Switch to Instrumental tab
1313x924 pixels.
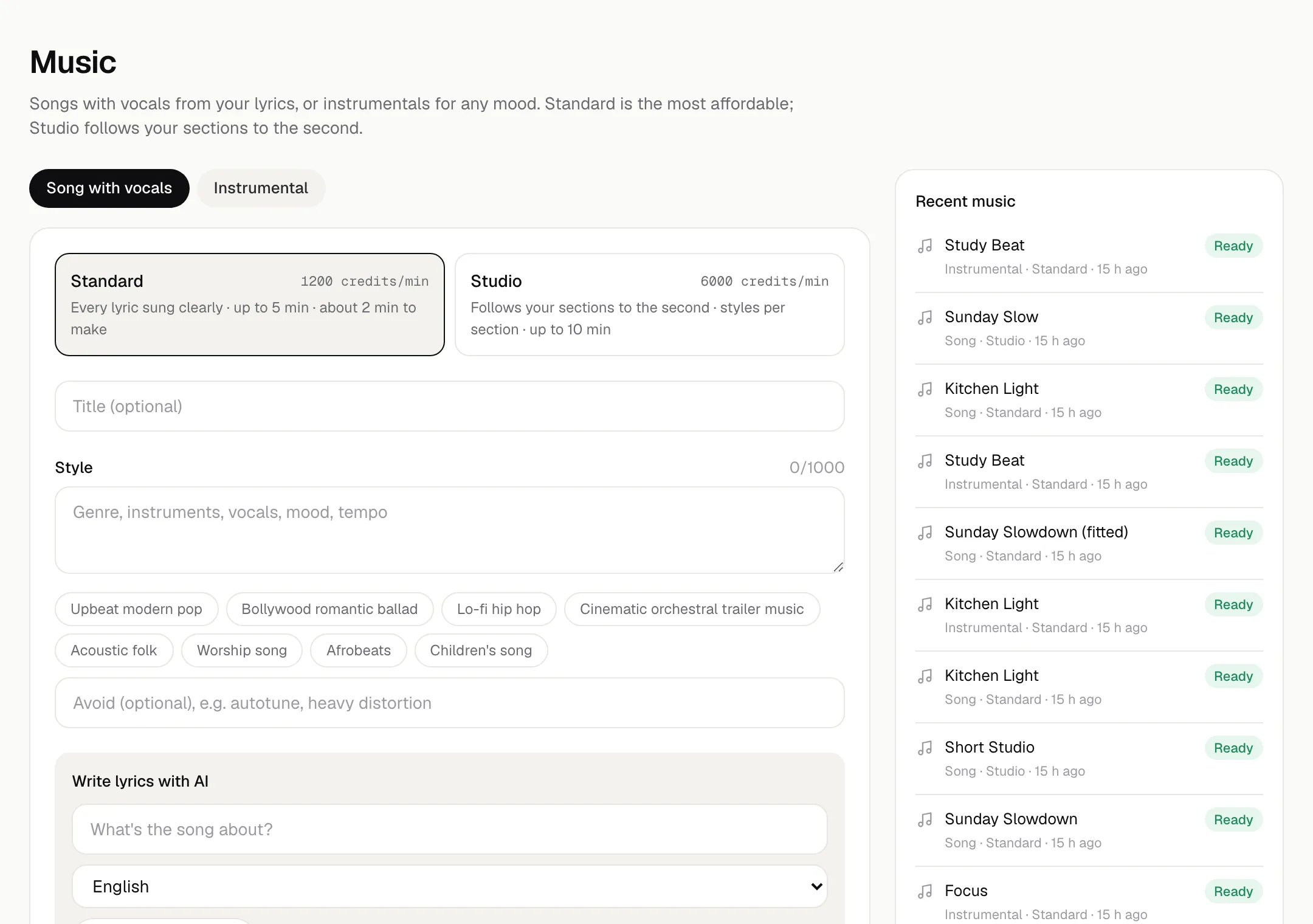point(261,188)
